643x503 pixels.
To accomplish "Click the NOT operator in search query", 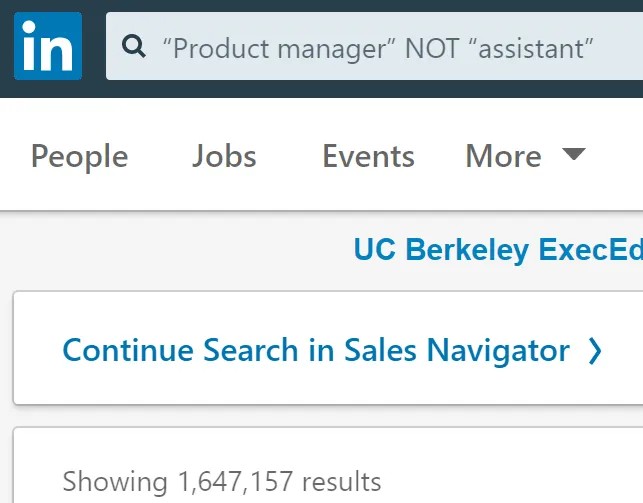I will [432, 49].
